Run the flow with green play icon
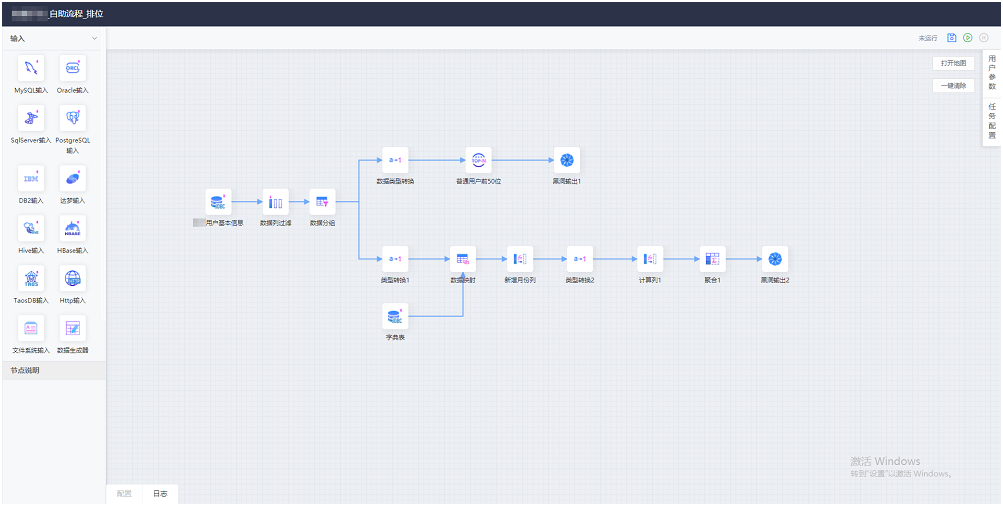The height and width of the screenshot is (510, 1003). (x=968, y=37)
